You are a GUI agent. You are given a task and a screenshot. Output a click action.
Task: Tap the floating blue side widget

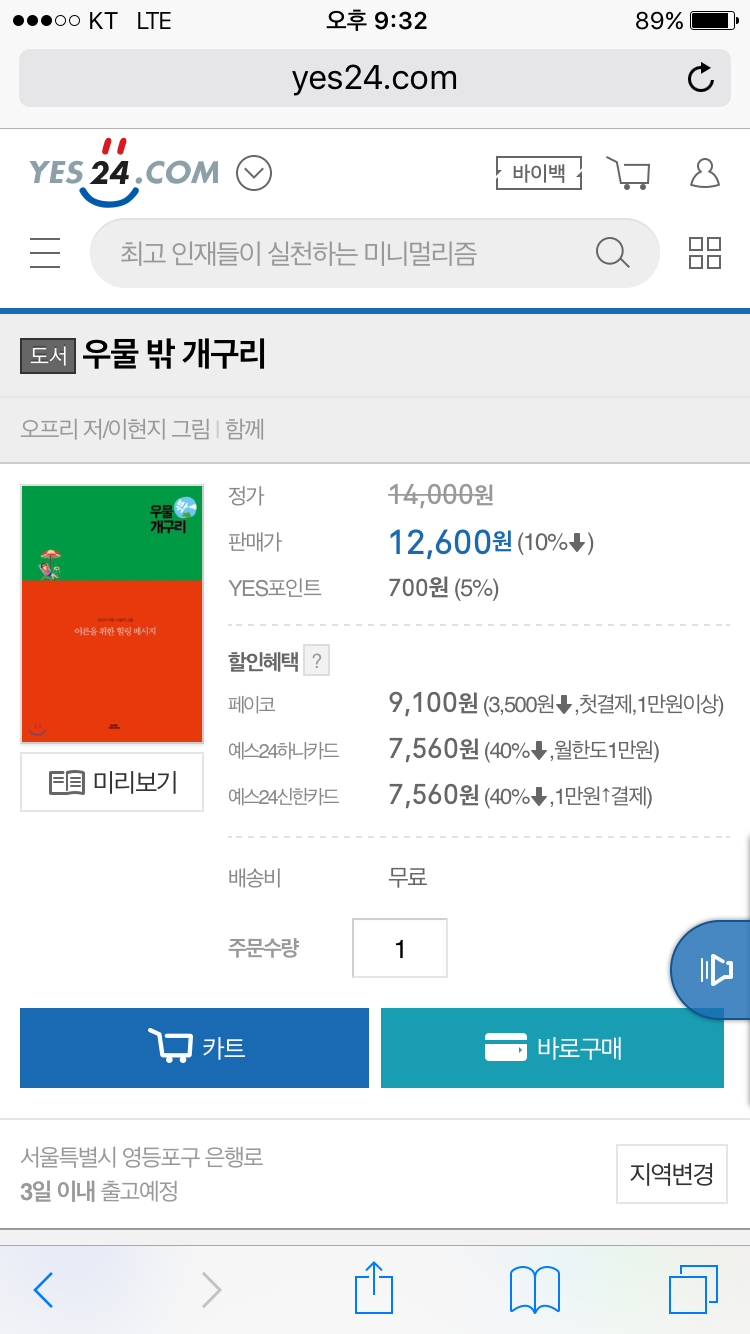(x=711, y=969)
